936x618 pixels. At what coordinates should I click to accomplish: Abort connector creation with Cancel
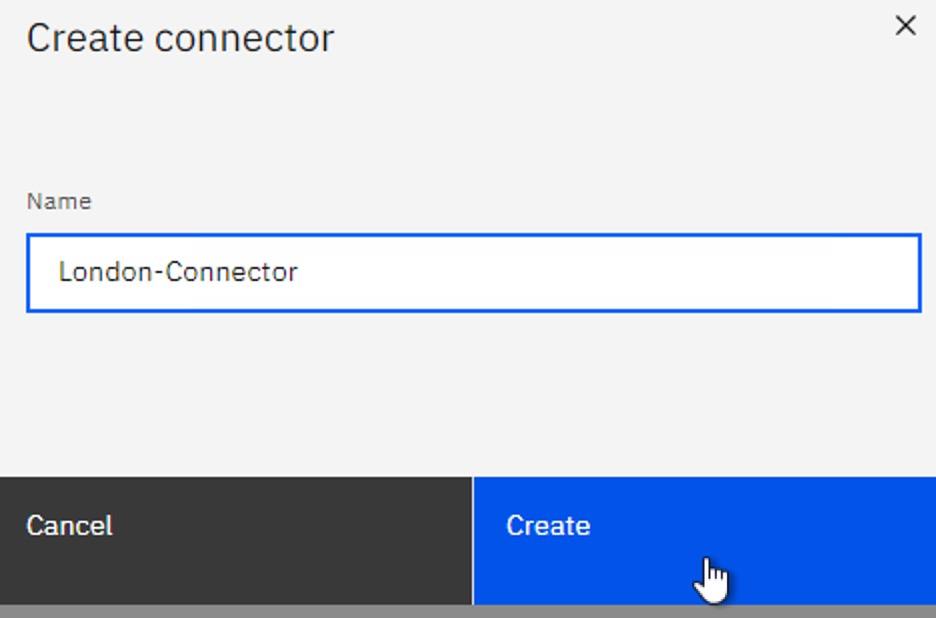click(233, 526)
